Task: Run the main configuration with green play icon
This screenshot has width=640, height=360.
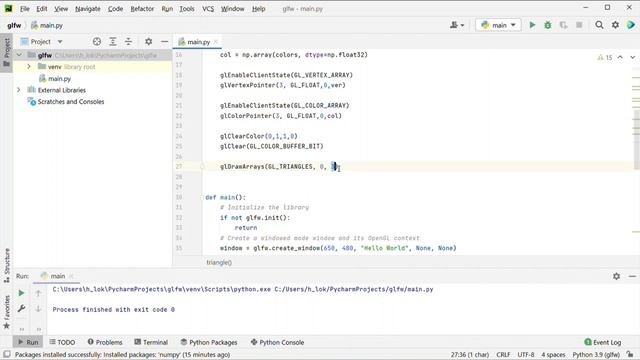Action: click(532, 25)
